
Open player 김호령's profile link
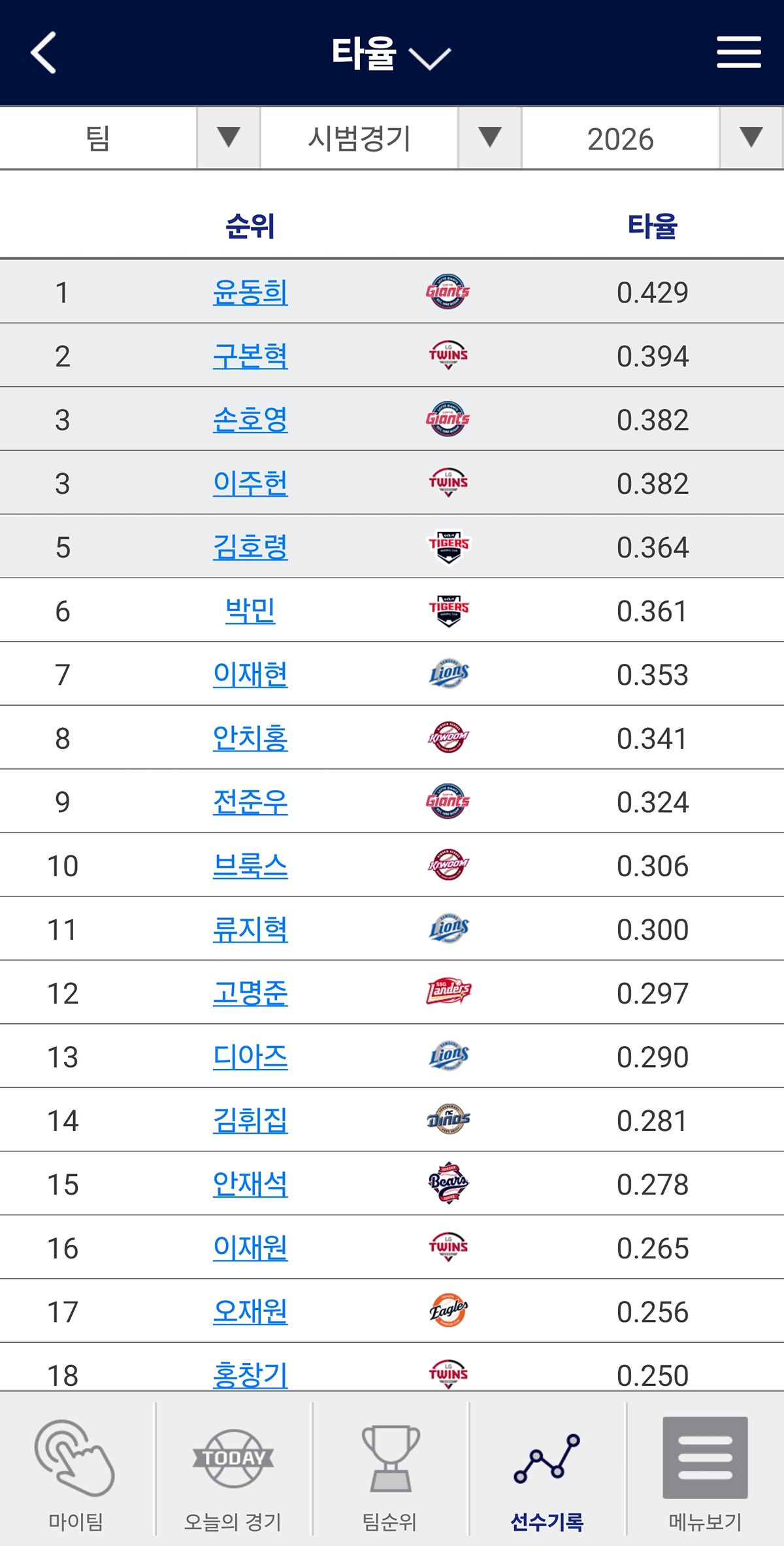click(250, 547)
